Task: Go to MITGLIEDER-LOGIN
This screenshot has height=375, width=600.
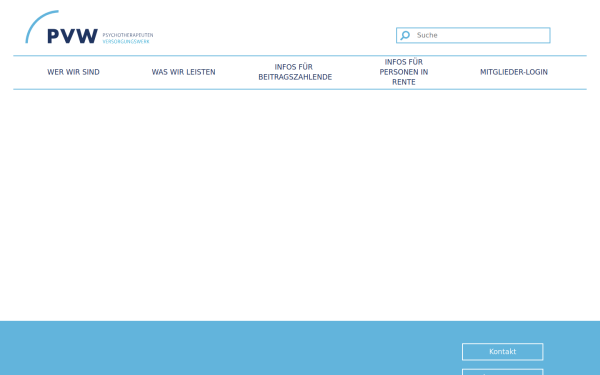Action: 514,72
